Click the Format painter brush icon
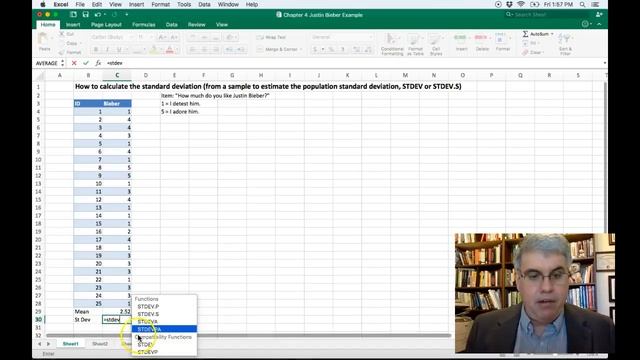Viewport: 640px width, 360px height. pos(62,52)
